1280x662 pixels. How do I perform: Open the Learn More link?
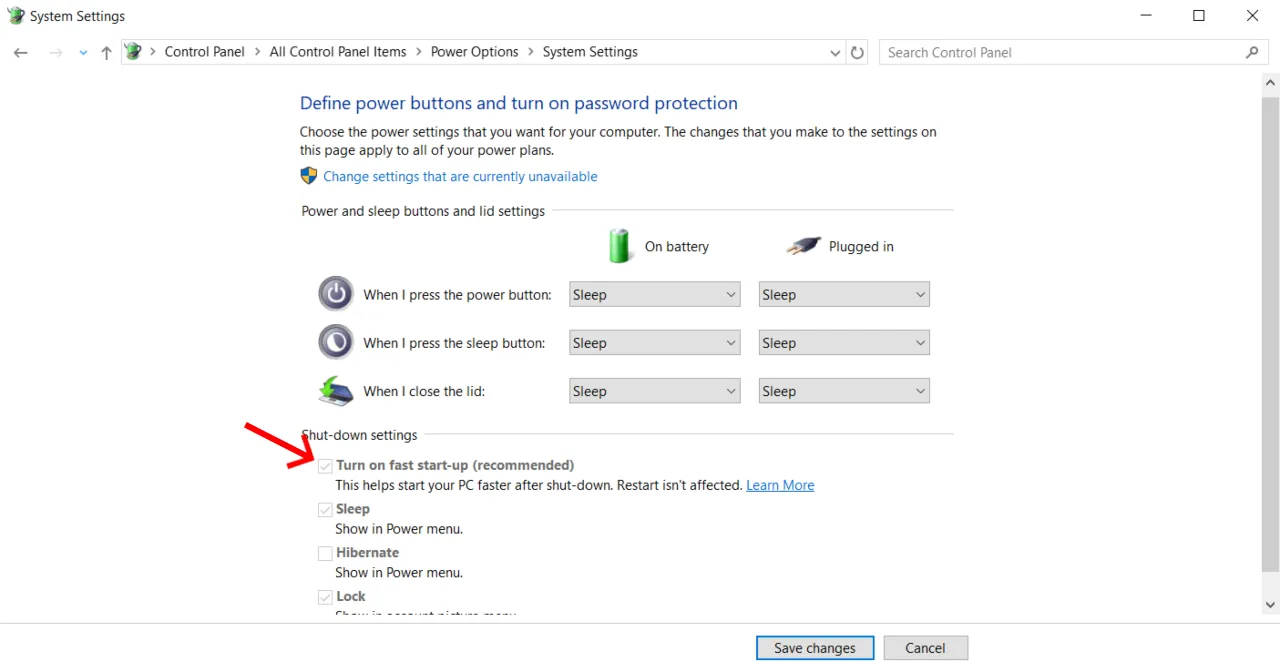(x=780, y=485)
